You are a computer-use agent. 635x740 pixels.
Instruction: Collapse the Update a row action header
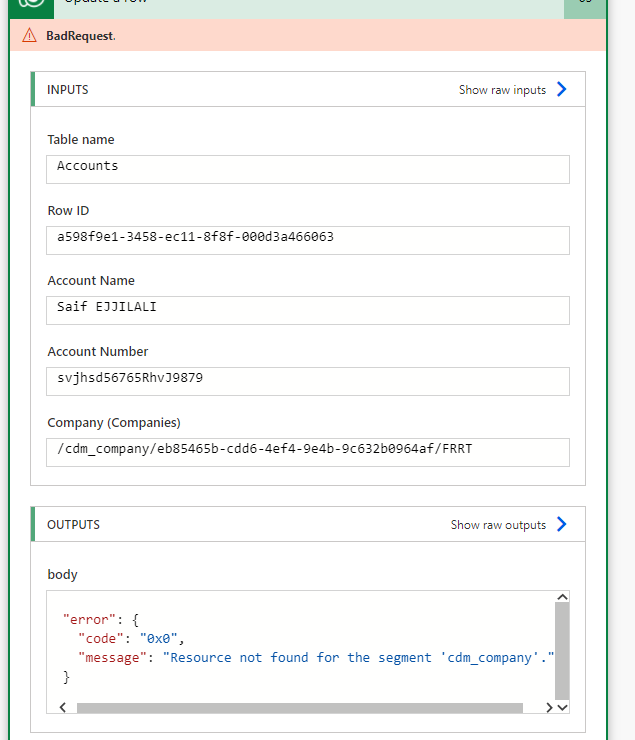pos(300,6)
